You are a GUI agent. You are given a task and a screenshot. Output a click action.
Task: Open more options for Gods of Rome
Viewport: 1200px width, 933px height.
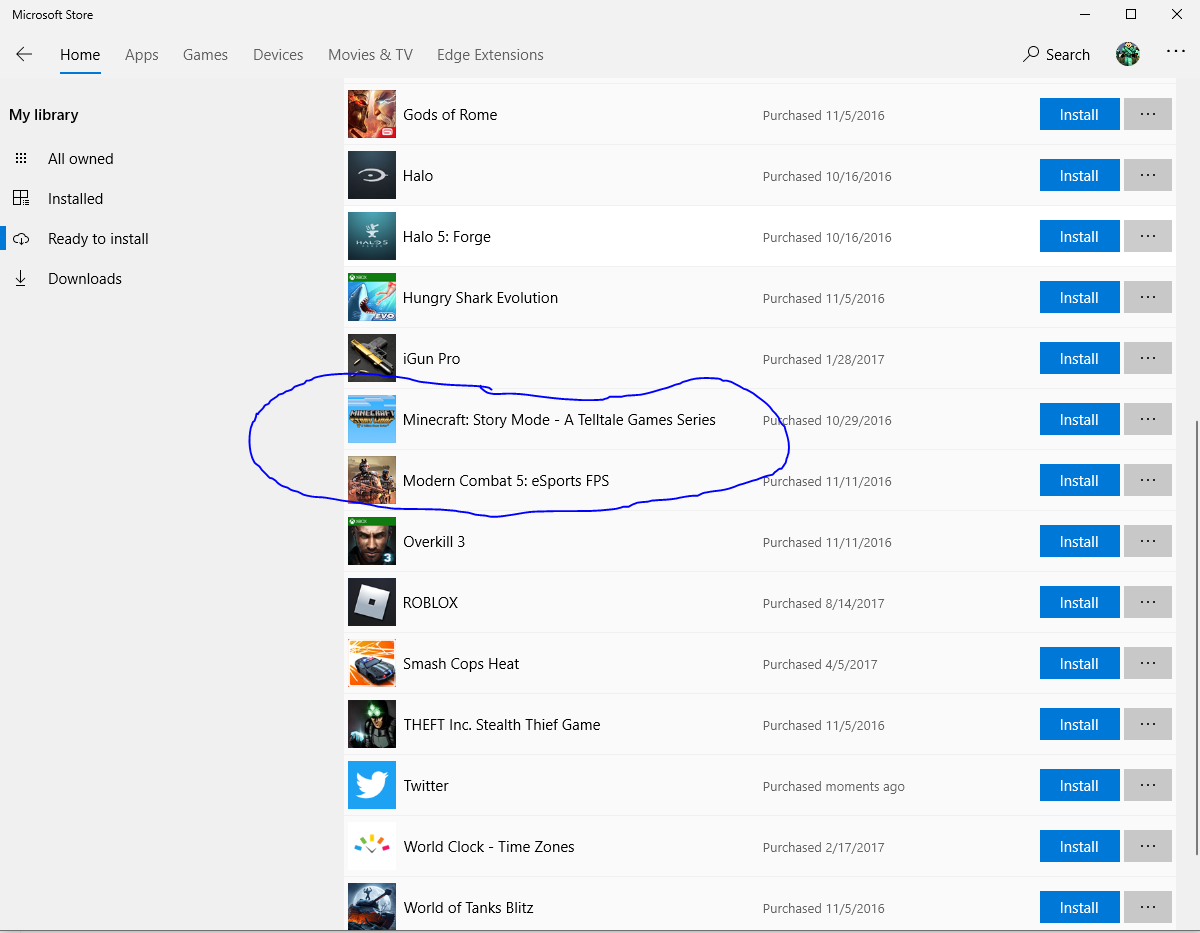point(1148,115)
